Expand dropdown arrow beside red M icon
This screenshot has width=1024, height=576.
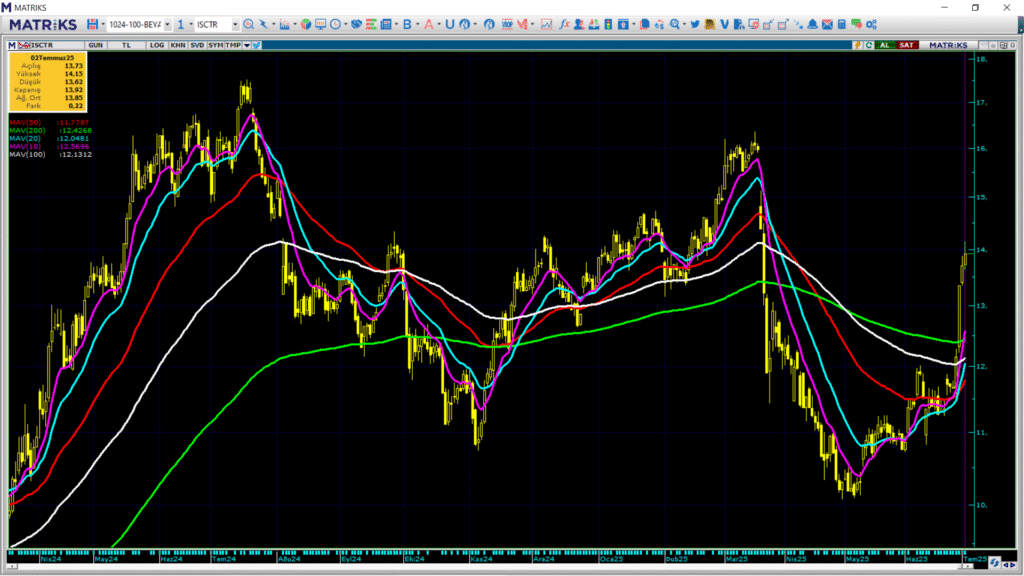point(532,24)
